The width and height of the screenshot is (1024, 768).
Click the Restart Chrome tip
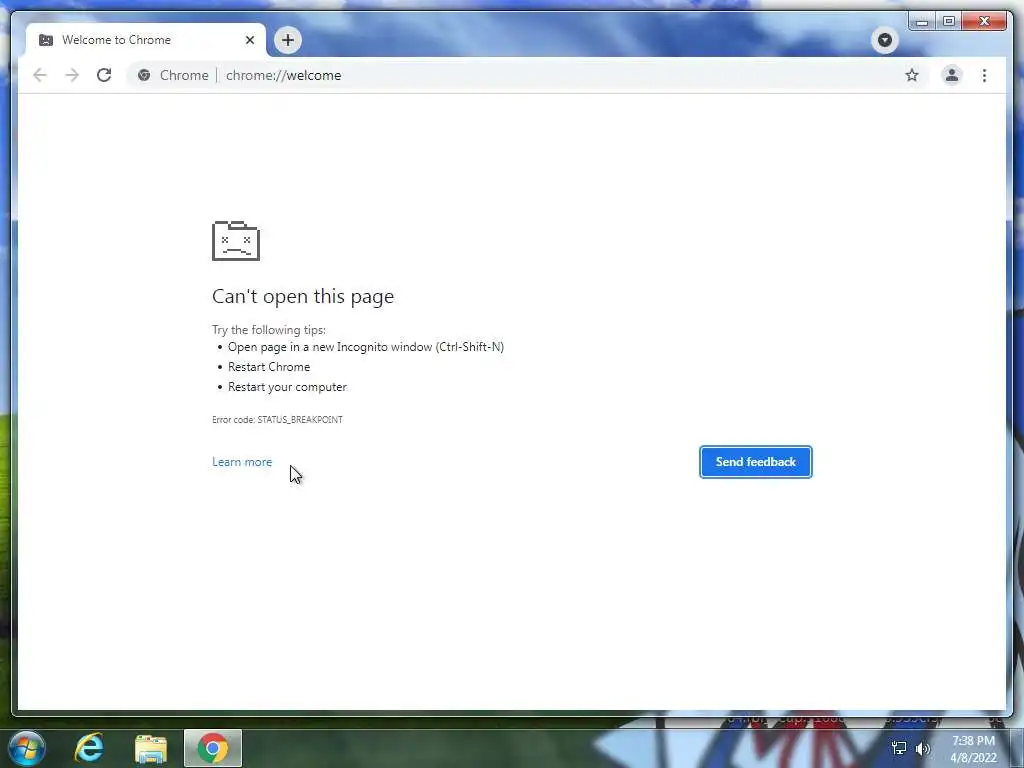[x=268, y=367]
